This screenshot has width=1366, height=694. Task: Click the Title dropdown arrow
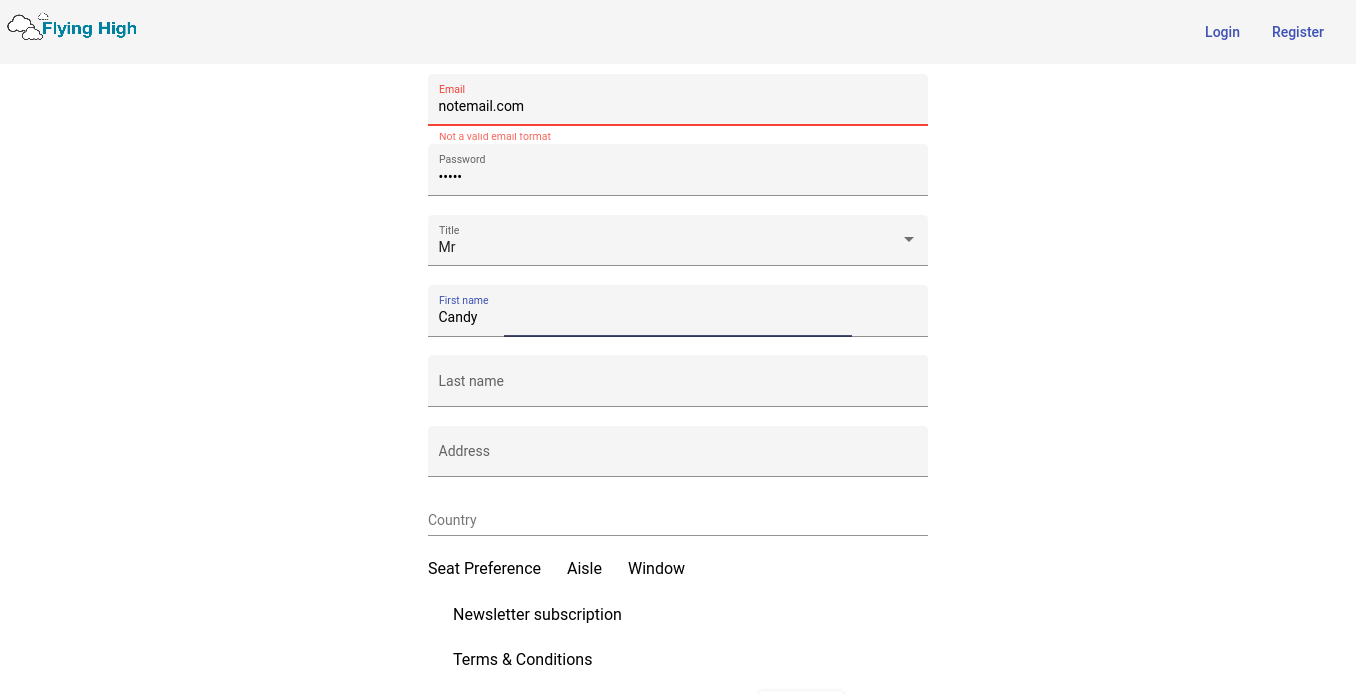909,239
